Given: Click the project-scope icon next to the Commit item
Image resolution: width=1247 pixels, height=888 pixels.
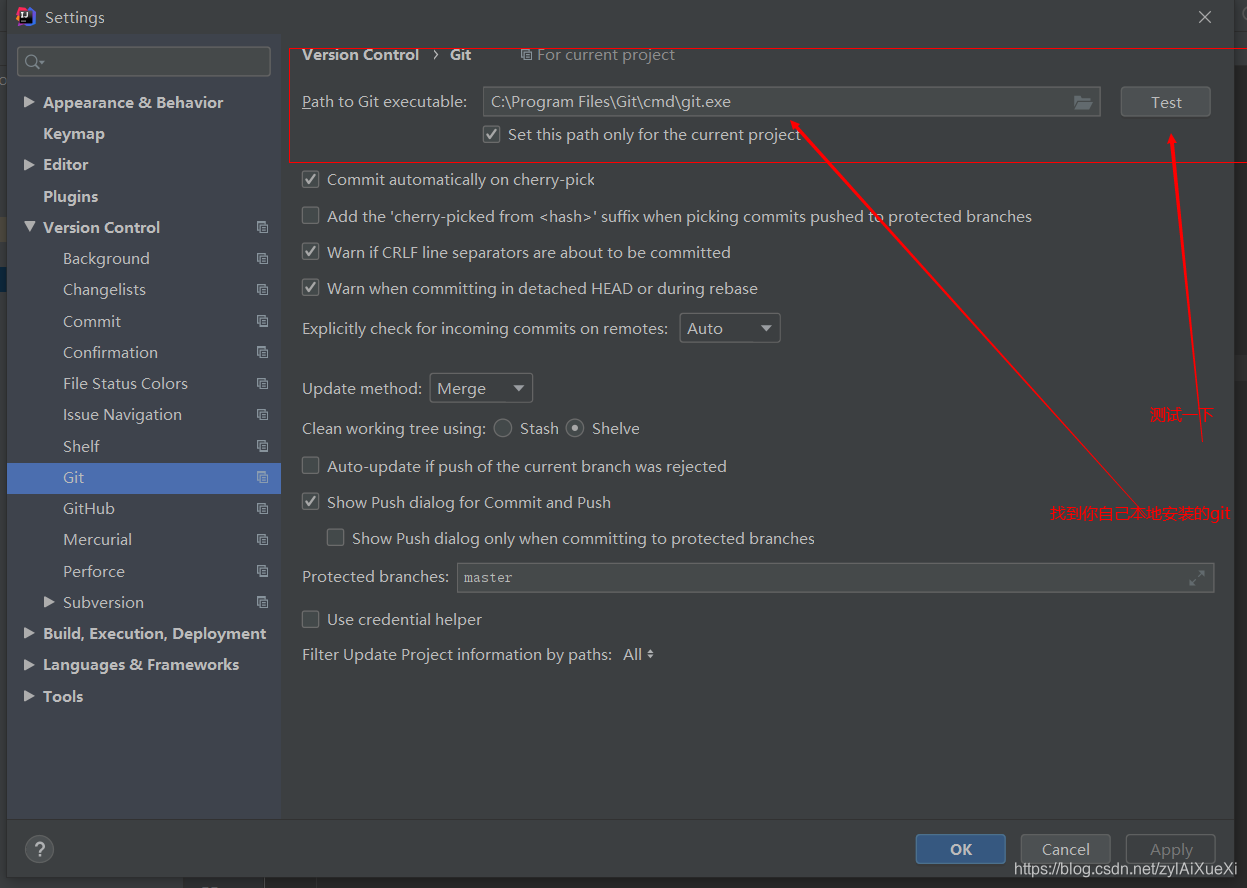Looking at the screenshot, I should tap(261, 321).
